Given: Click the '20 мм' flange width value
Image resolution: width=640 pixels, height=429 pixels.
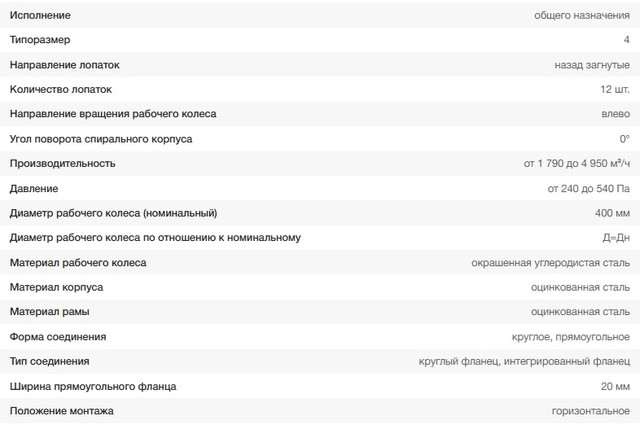Looking at the screenshot, I should pos(615,386).
